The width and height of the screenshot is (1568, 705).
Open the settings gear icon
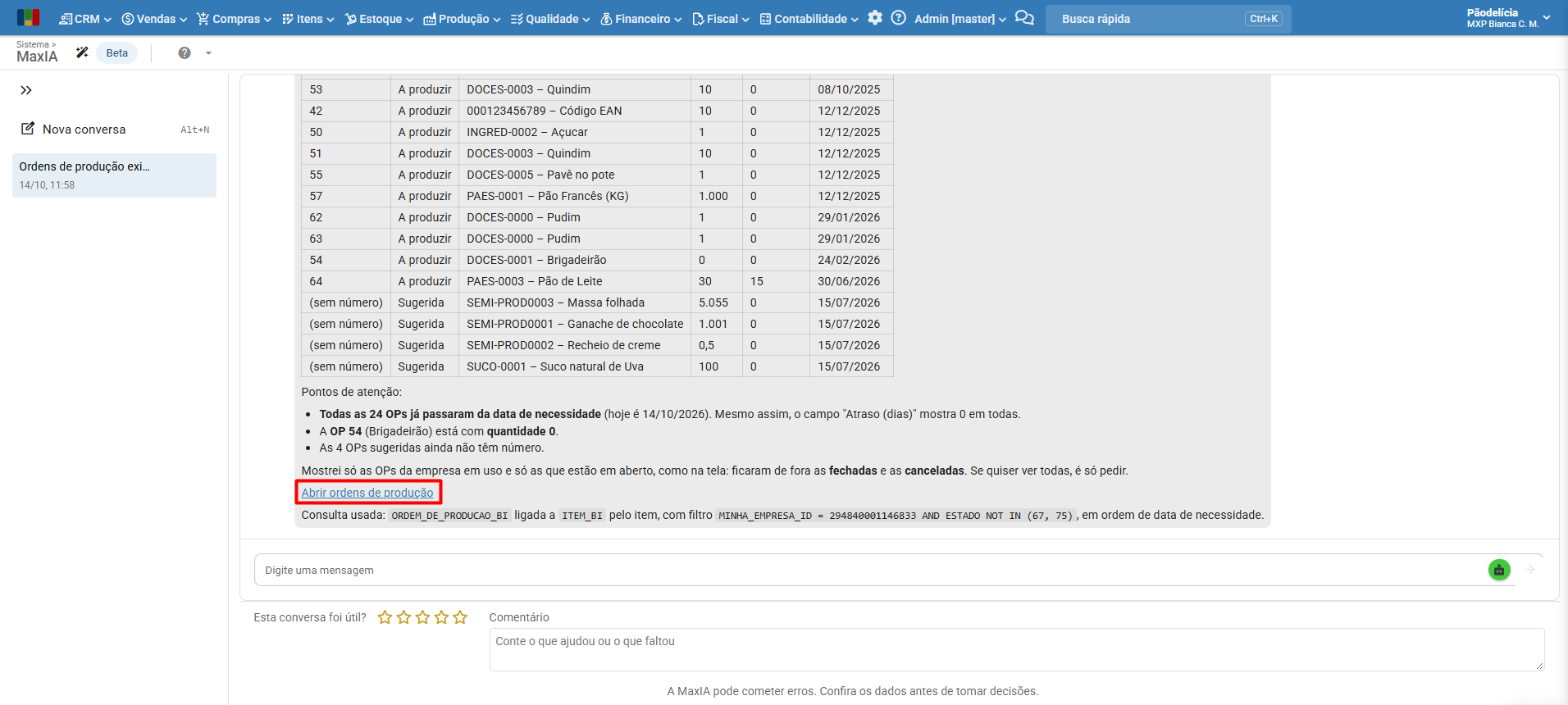[875, 18]
